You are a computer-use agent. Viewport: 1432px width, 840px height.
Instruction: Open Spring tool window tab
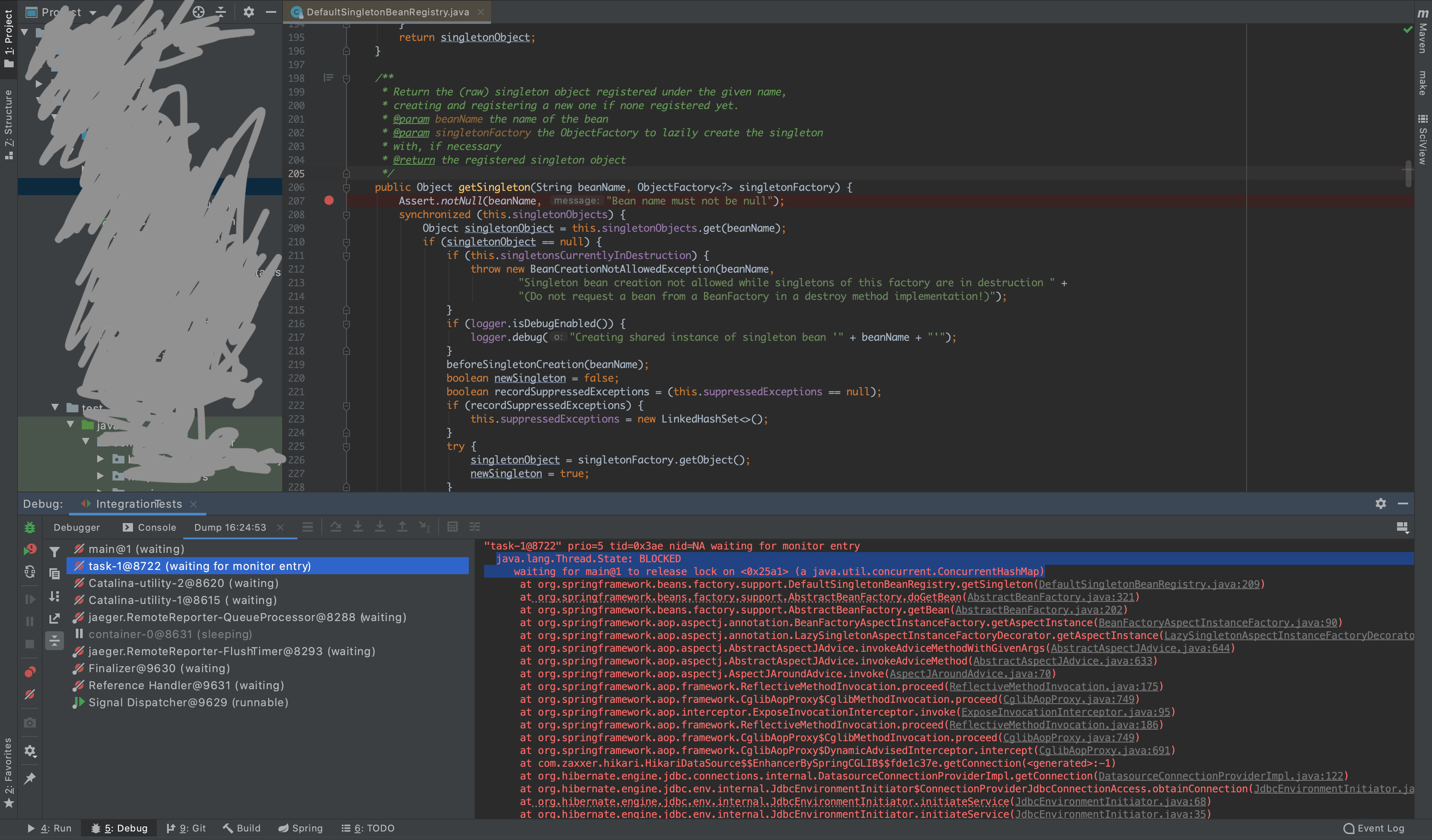pos(300,828)
